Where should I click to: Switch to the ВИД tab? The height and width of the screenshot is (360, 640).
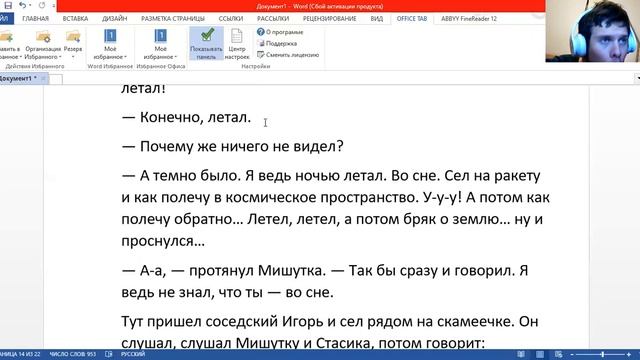(377, 19)
